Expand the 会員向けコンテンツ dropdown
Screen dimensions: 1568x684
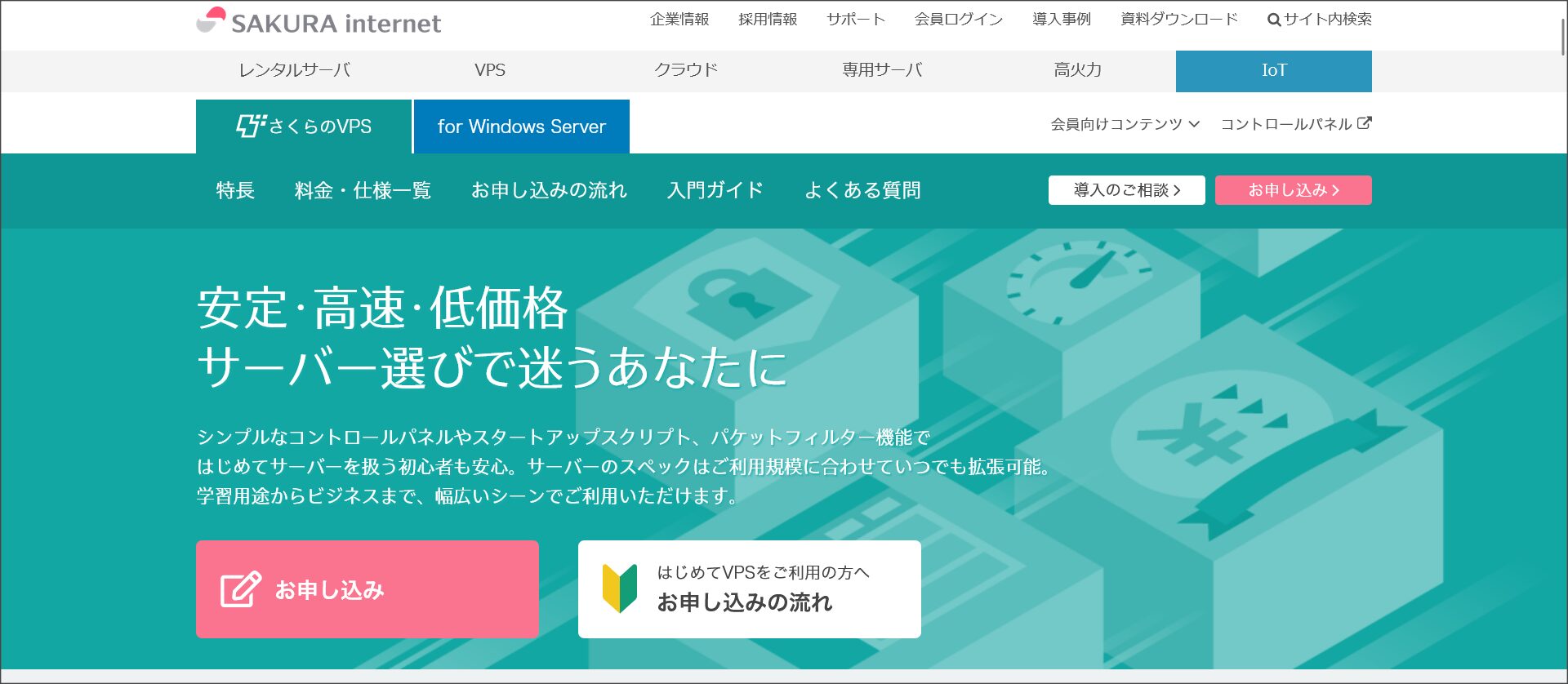pos(1125,124)
